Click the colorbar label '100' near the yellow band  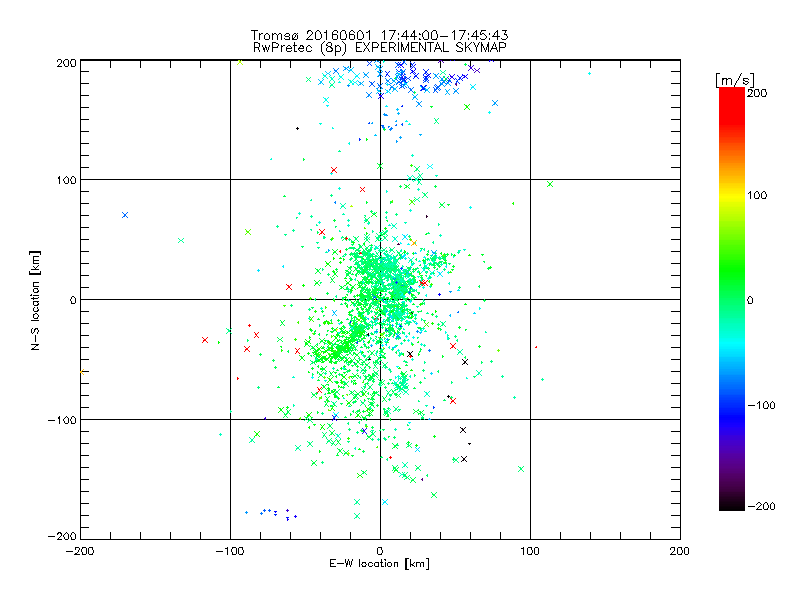757,195
